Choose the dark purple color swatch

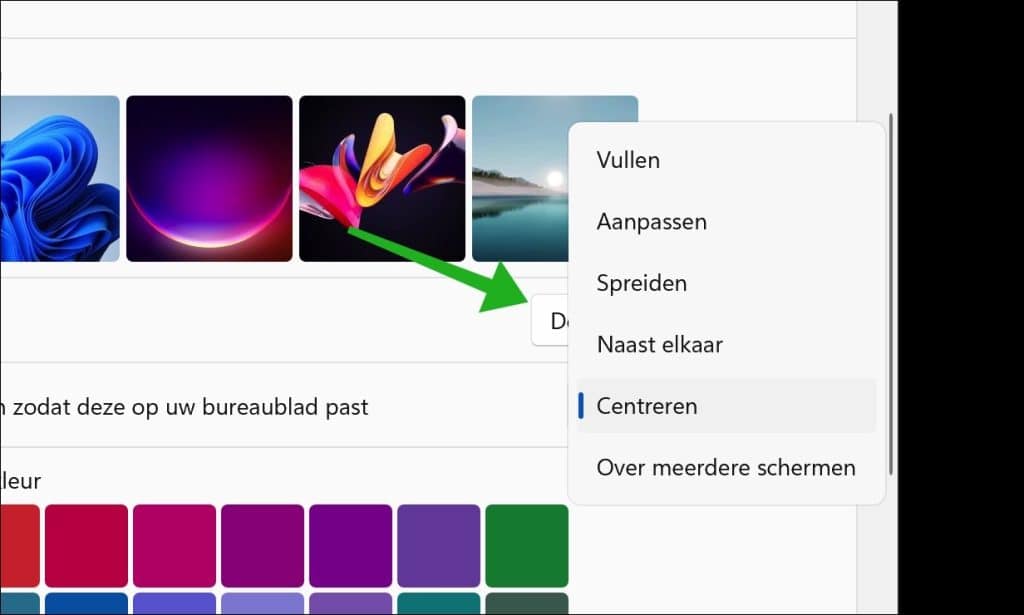point(262,545)
